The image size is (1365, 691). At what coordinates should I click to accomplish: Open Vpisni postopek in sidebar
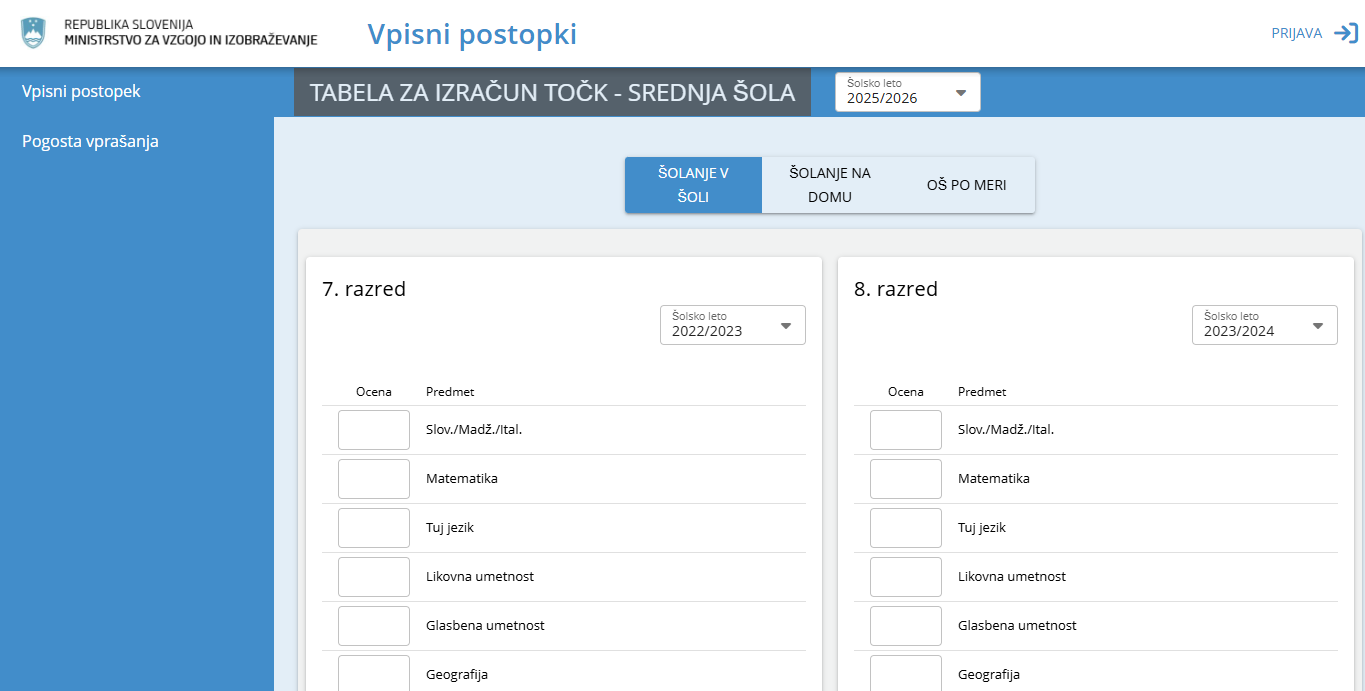tap(81, 91)
